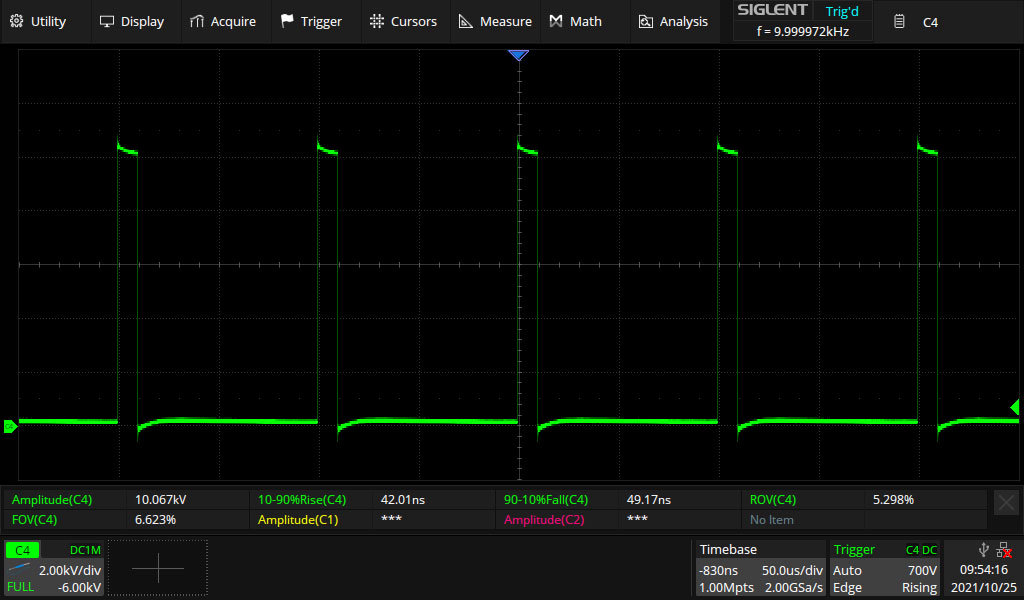1024x600 pixels.
Task: Click the 2.00GSa/s sample rate
Action: point(794,588)
